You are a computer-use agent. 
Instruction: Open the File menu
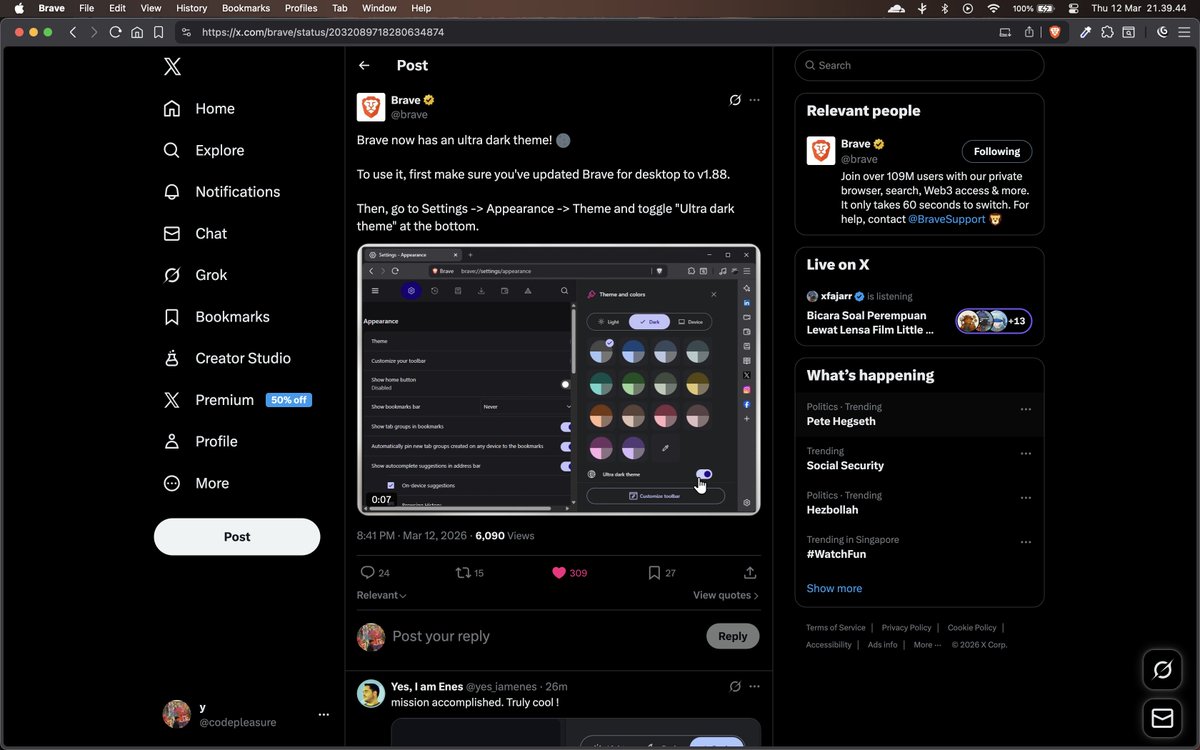pos(87,8)
